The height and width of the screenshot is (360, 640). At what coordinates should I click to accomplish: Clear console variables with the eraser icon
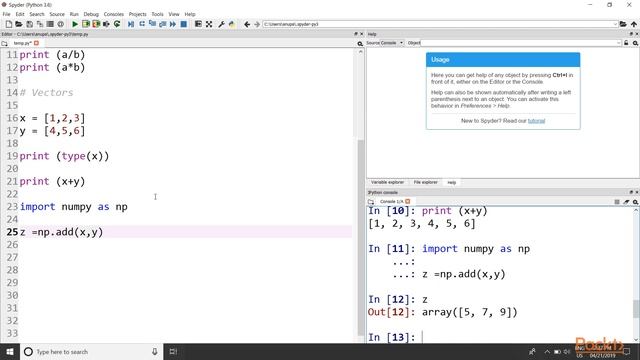point(626,202)
